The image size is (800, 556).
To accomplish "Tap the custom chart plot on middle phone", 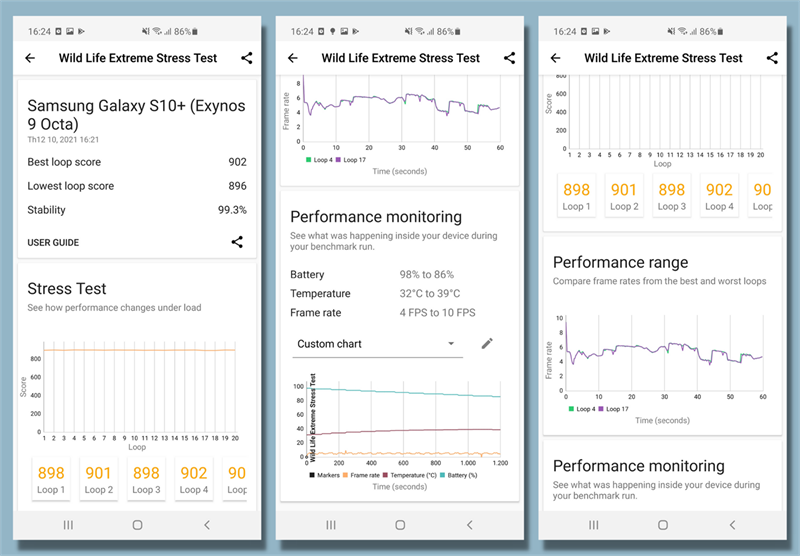I will (x=403, y=421).
